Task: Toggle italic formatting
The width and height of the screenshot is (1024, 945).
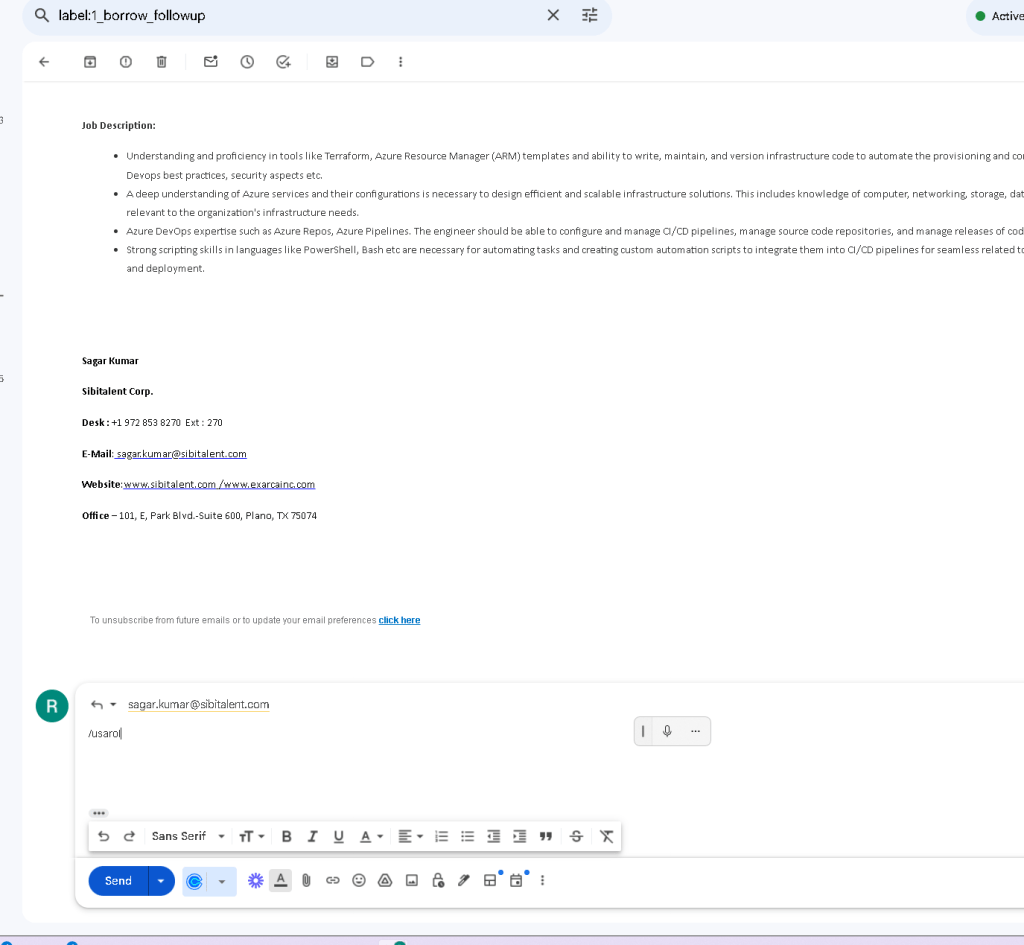Action: click(x=312, y=837)
